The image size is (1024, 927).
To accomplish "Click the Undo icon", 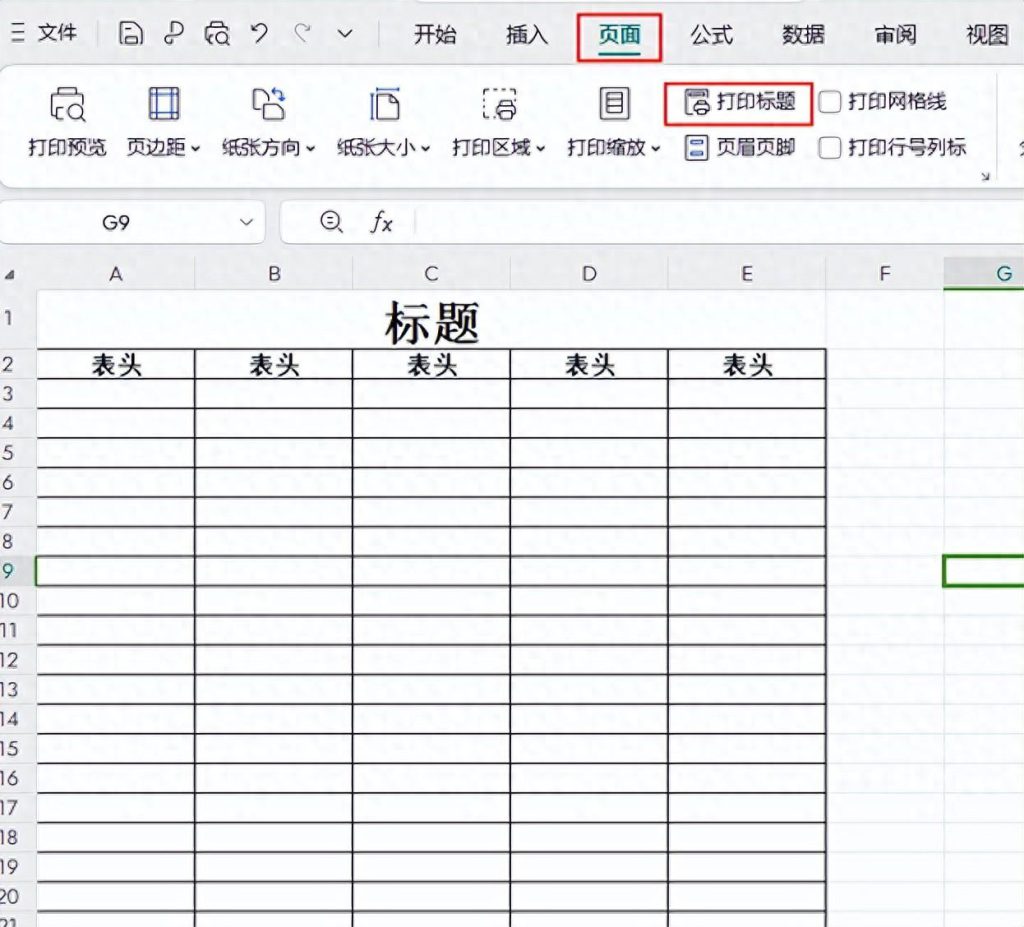I will coord(259,33).
